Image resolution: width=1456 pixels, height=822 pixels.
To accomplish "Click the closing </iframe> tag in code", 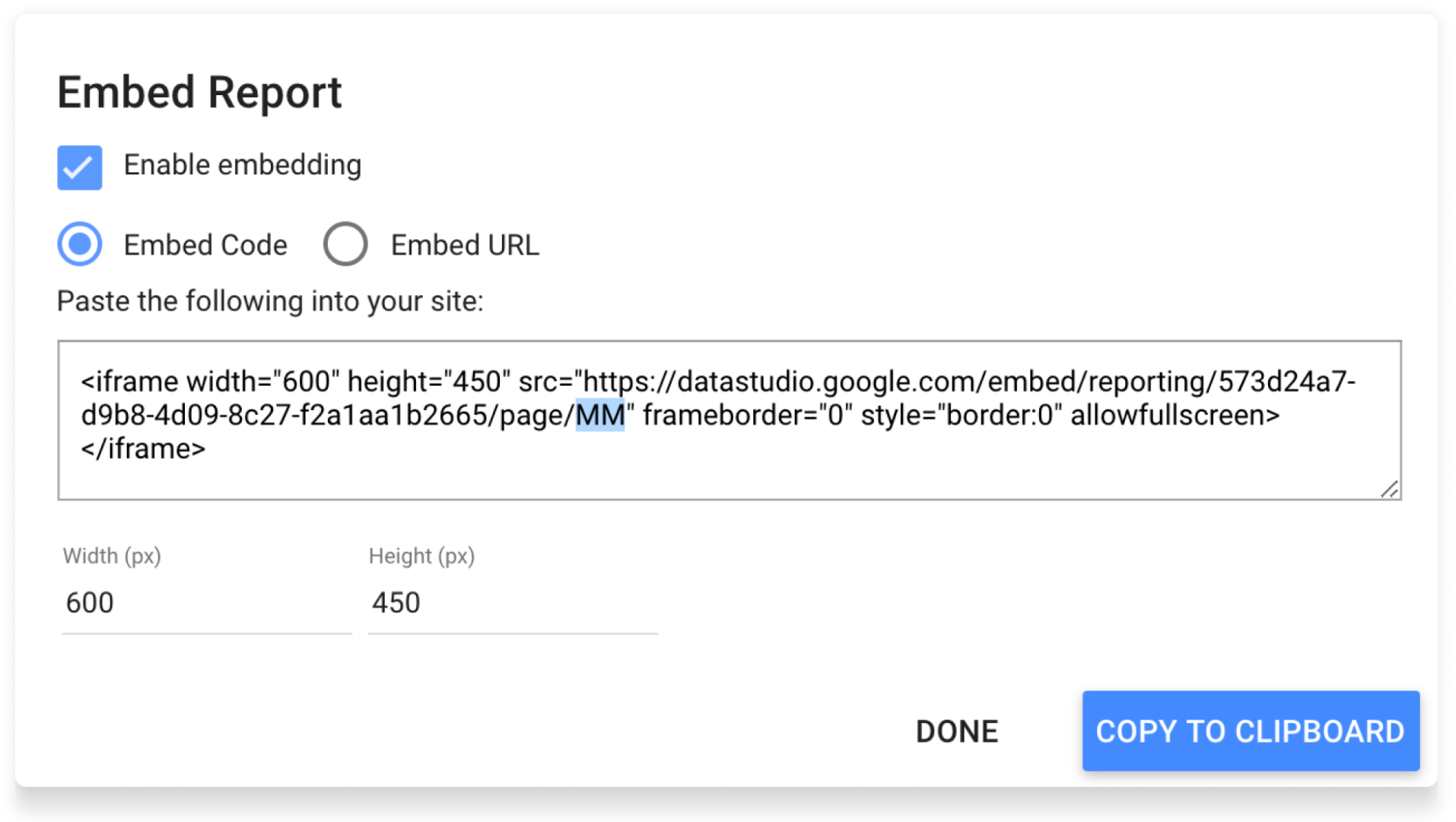I will (143, 449).
